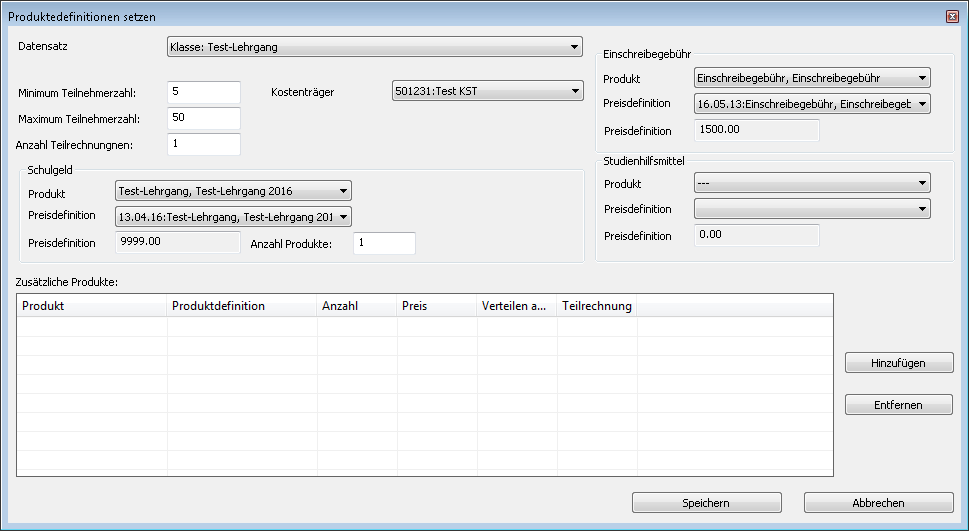Viewport: 969px width, 531px height.
Task: Click the Maximum Teilnehmerzahl field
Action: pyautogui.click(x=205, y=119)
